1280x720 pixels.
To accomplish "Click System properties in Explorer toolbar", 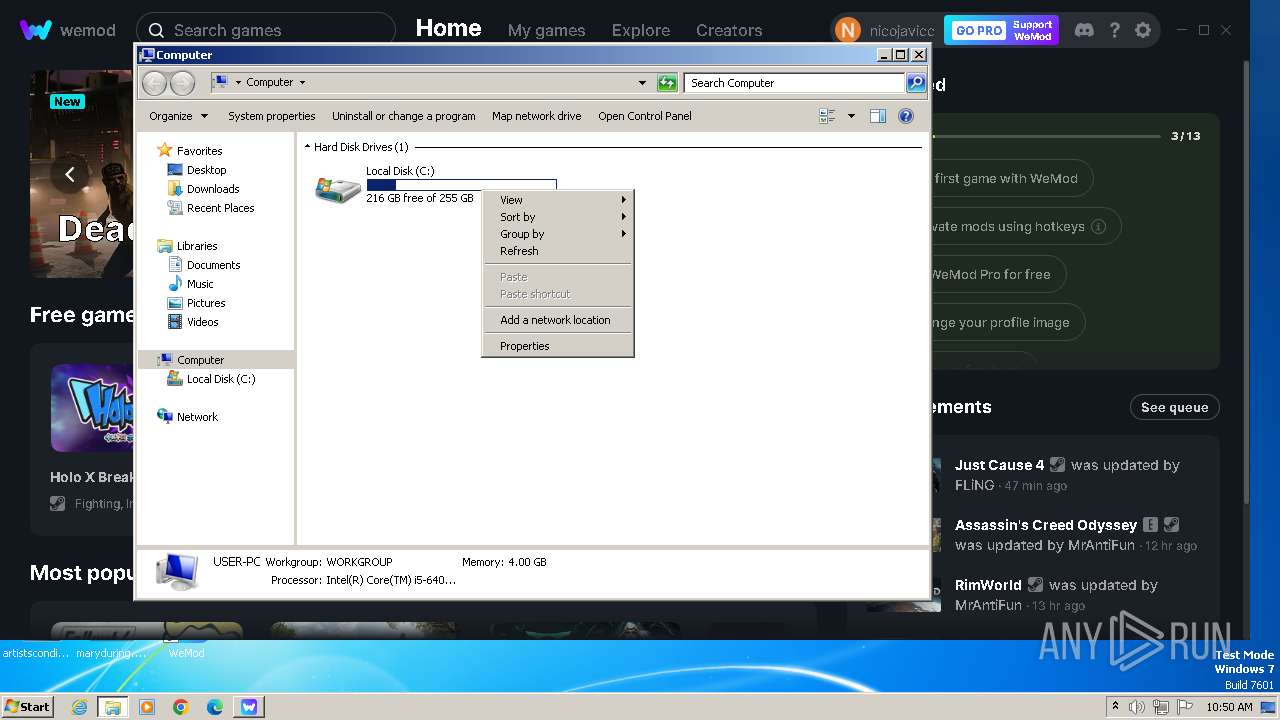I will pos(271,116).
